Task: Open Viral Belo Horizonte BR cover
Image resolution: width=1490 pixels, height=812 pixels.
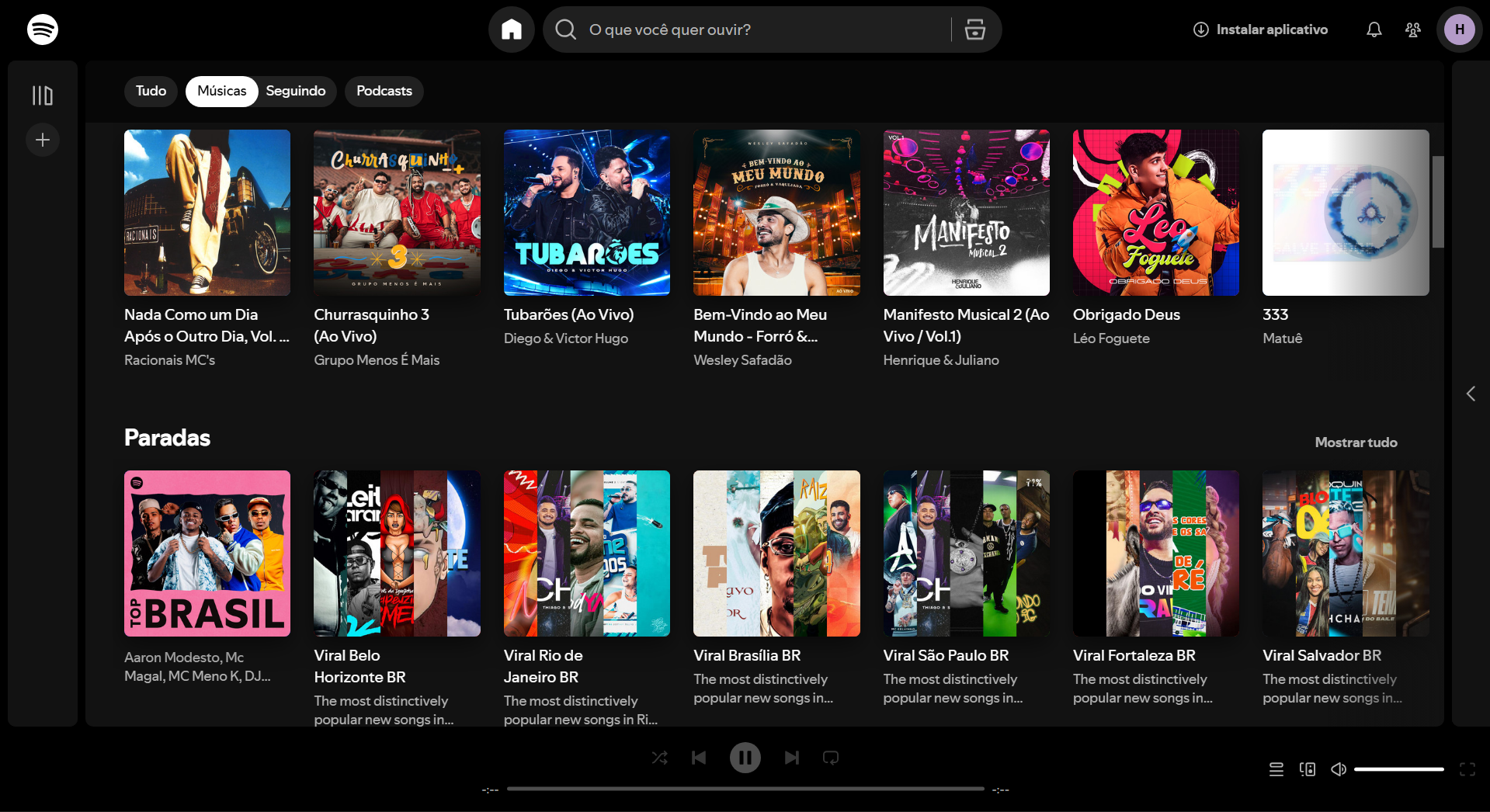Action: point(397,553)
